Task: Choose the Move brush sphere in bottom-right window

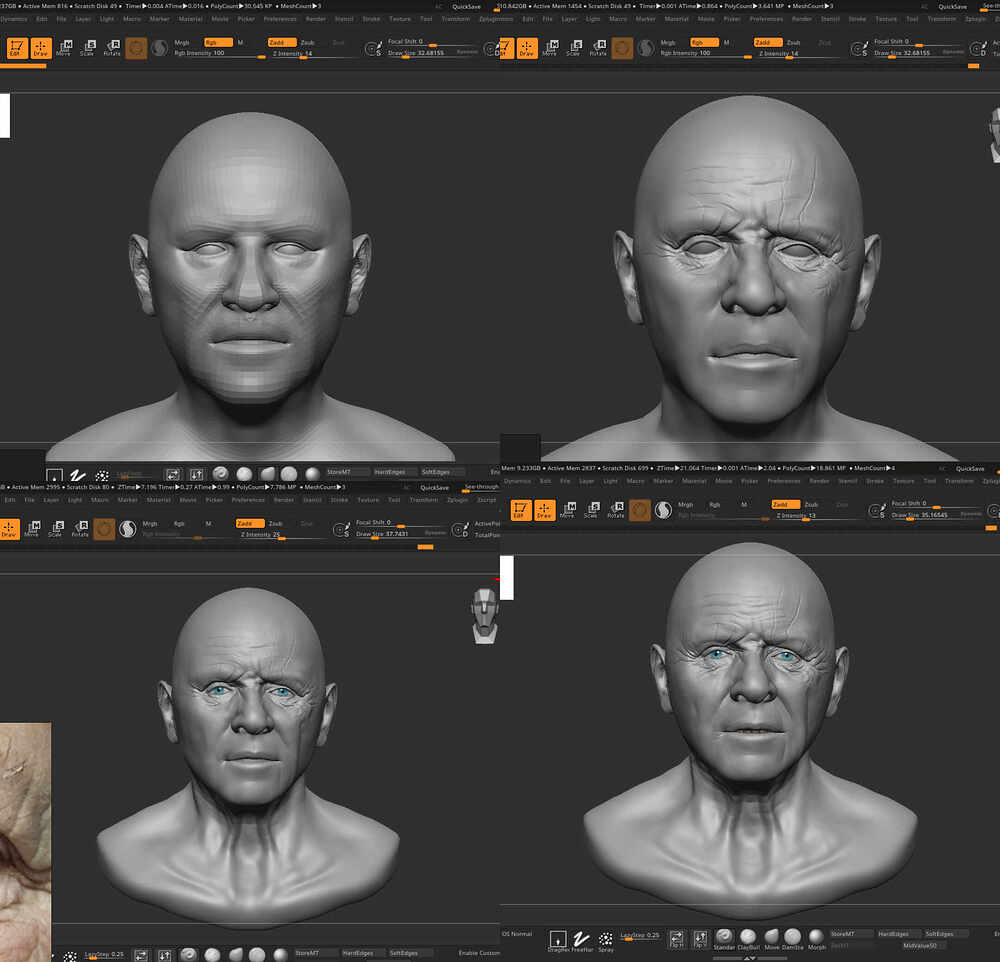Action: 772,937
